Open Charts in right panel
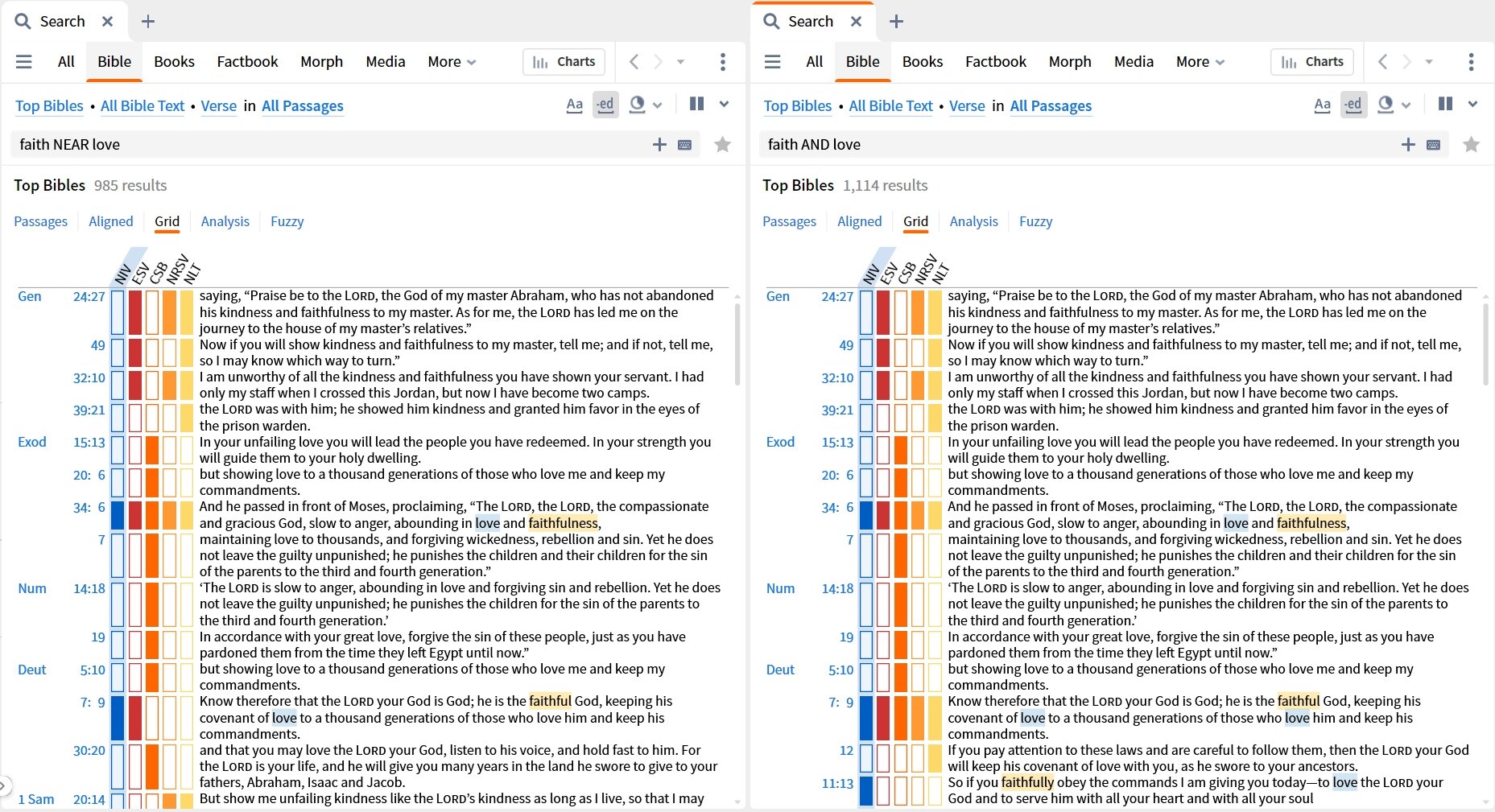This screenshot has height=812, width=1495. point(1312,62)
